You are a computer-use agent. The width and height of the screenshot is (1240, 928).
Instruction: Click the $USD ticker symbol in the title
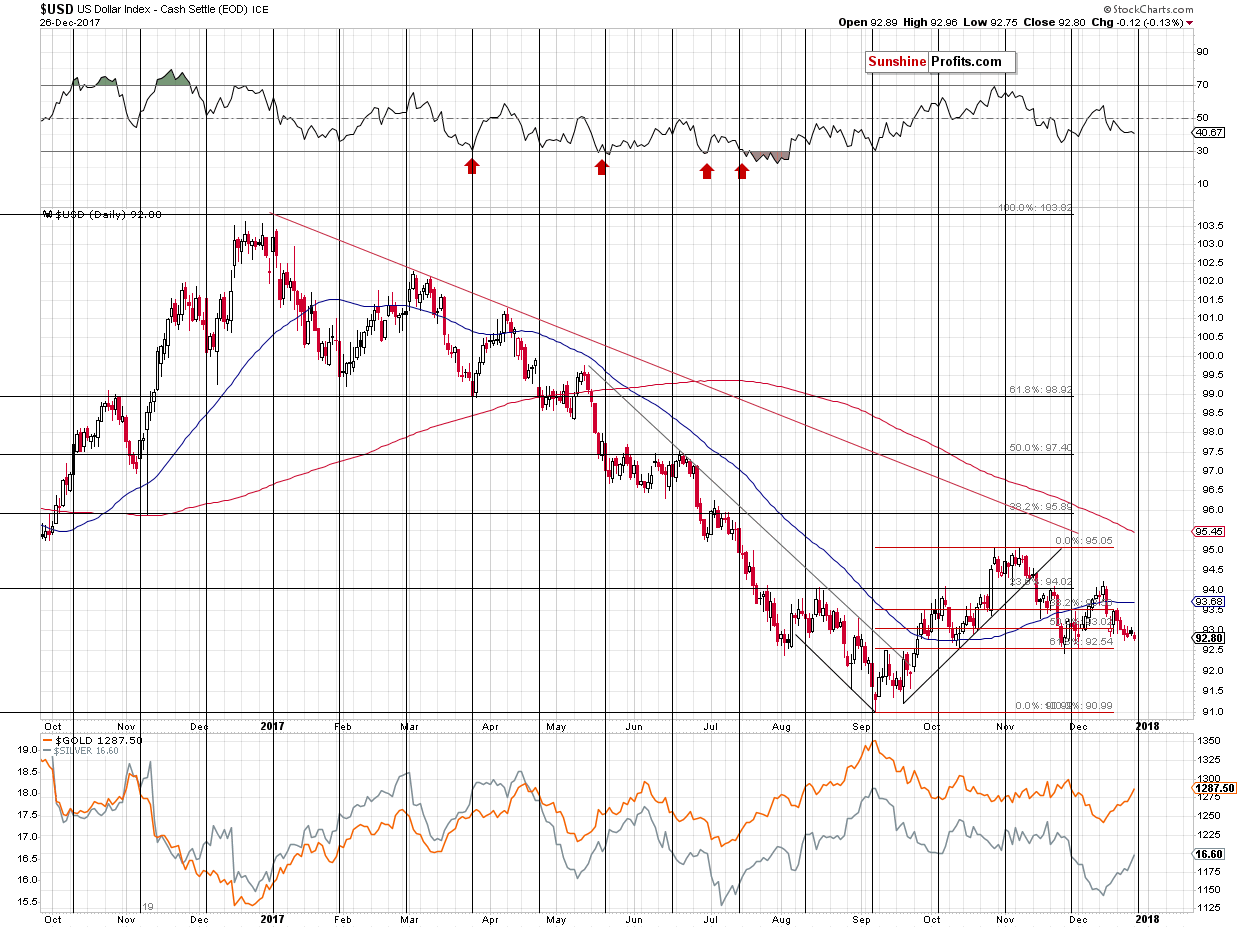59,9
